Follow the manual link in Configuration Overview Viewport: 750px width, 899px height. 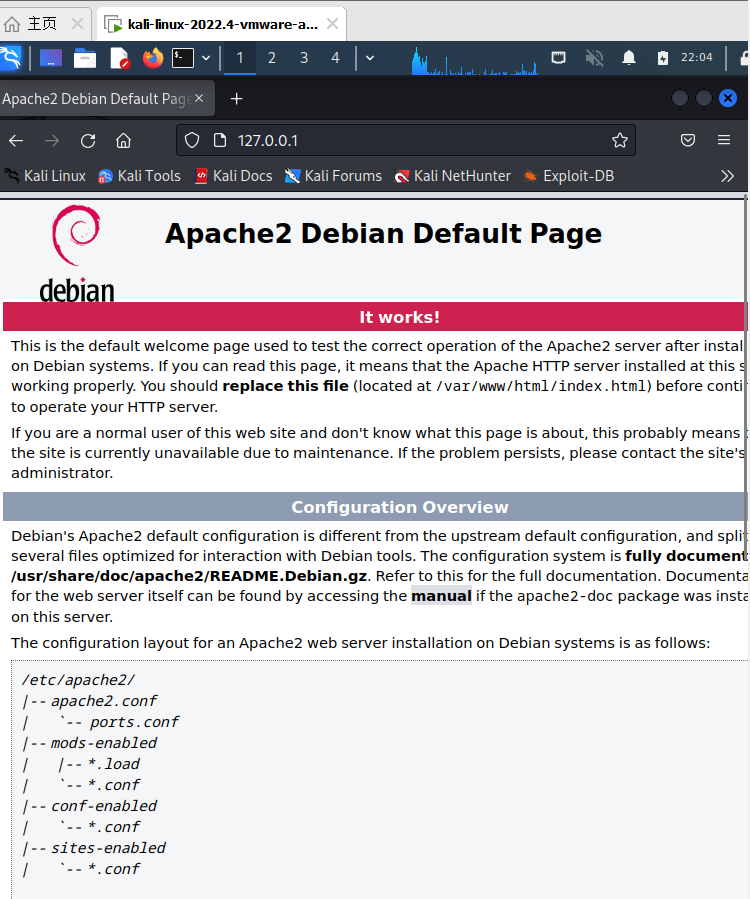(441, 596)
